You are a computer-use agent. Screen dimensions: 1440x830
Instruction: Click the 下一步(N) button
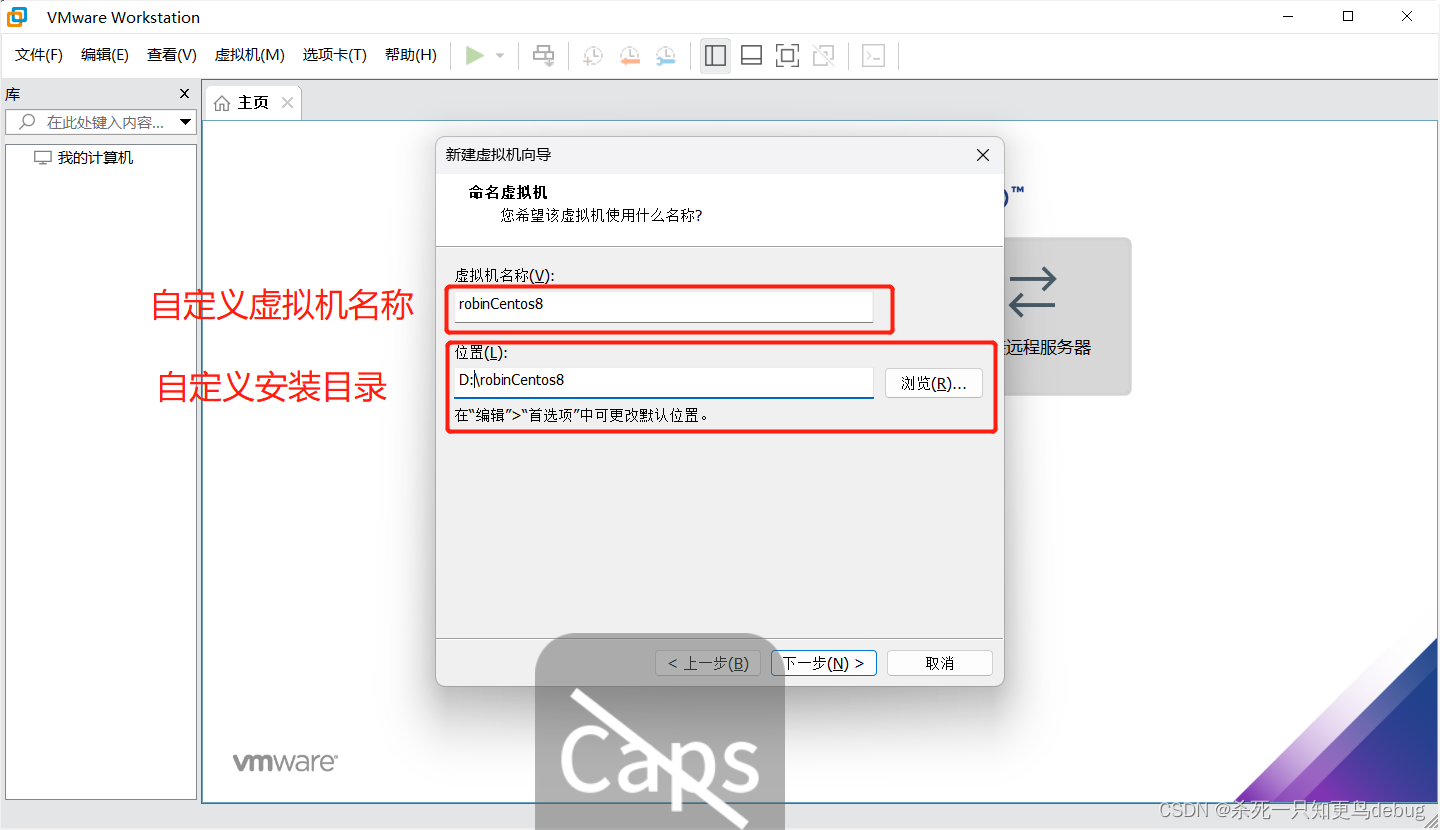point(824,663)
